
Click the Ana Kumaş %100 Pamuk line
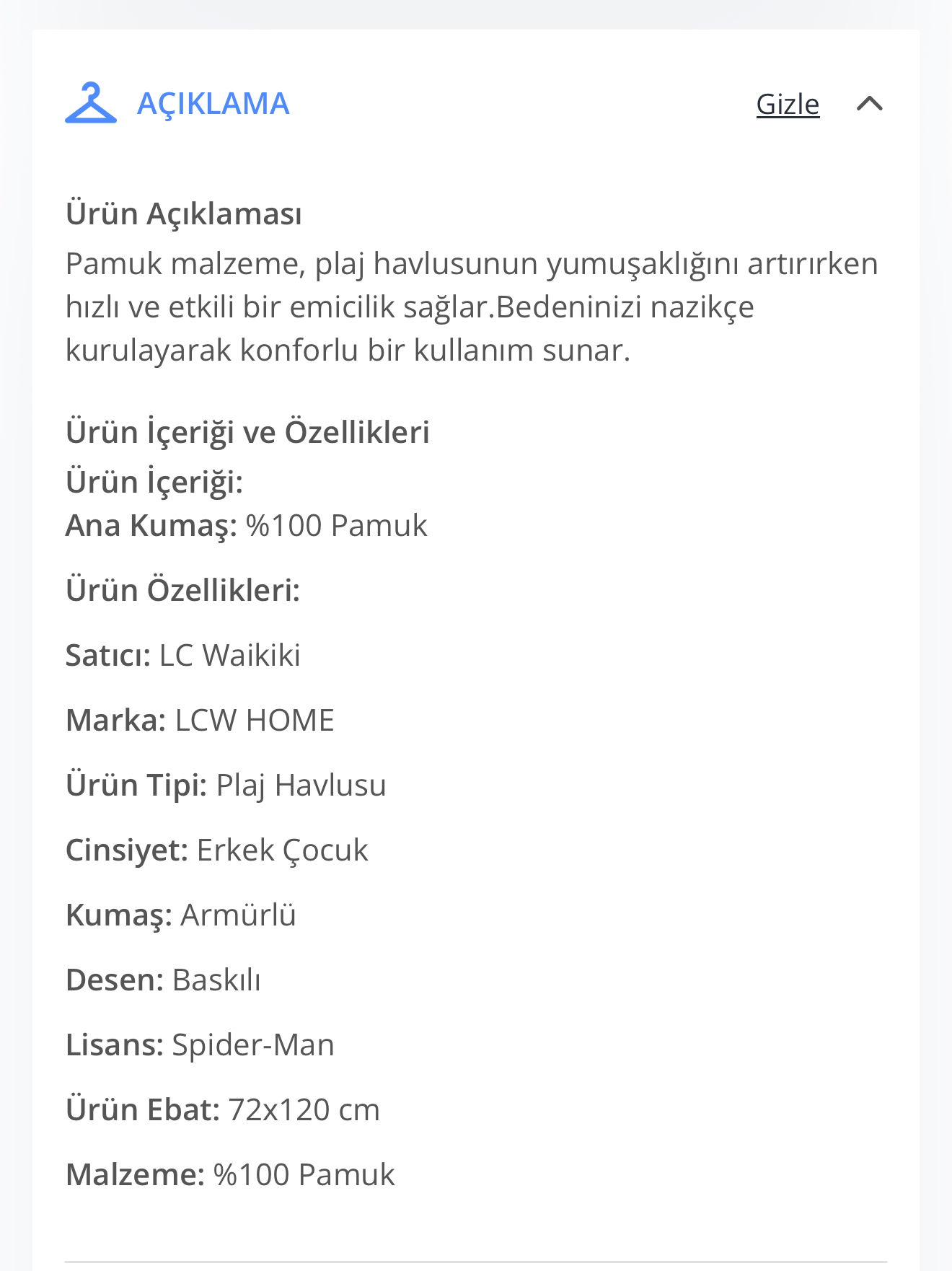[247, 526]
